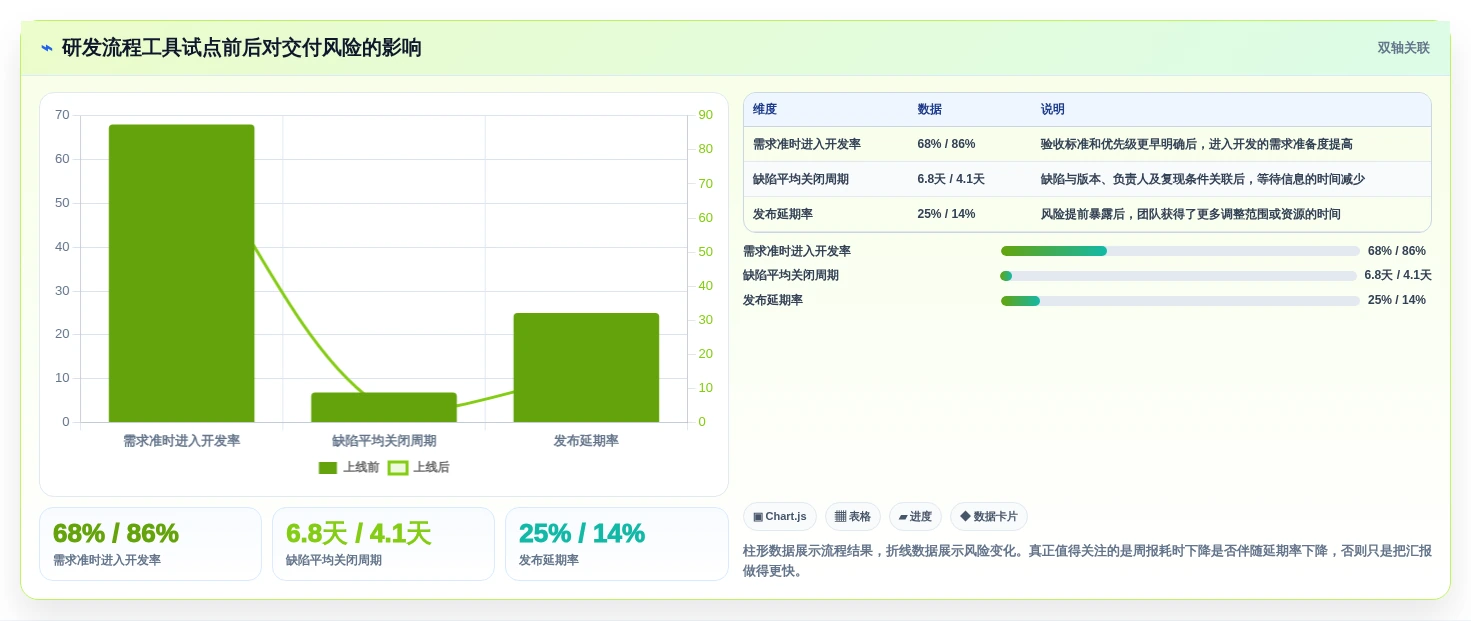
Task: Click the 发布延期率 table row name
Action: coord(783,214)
